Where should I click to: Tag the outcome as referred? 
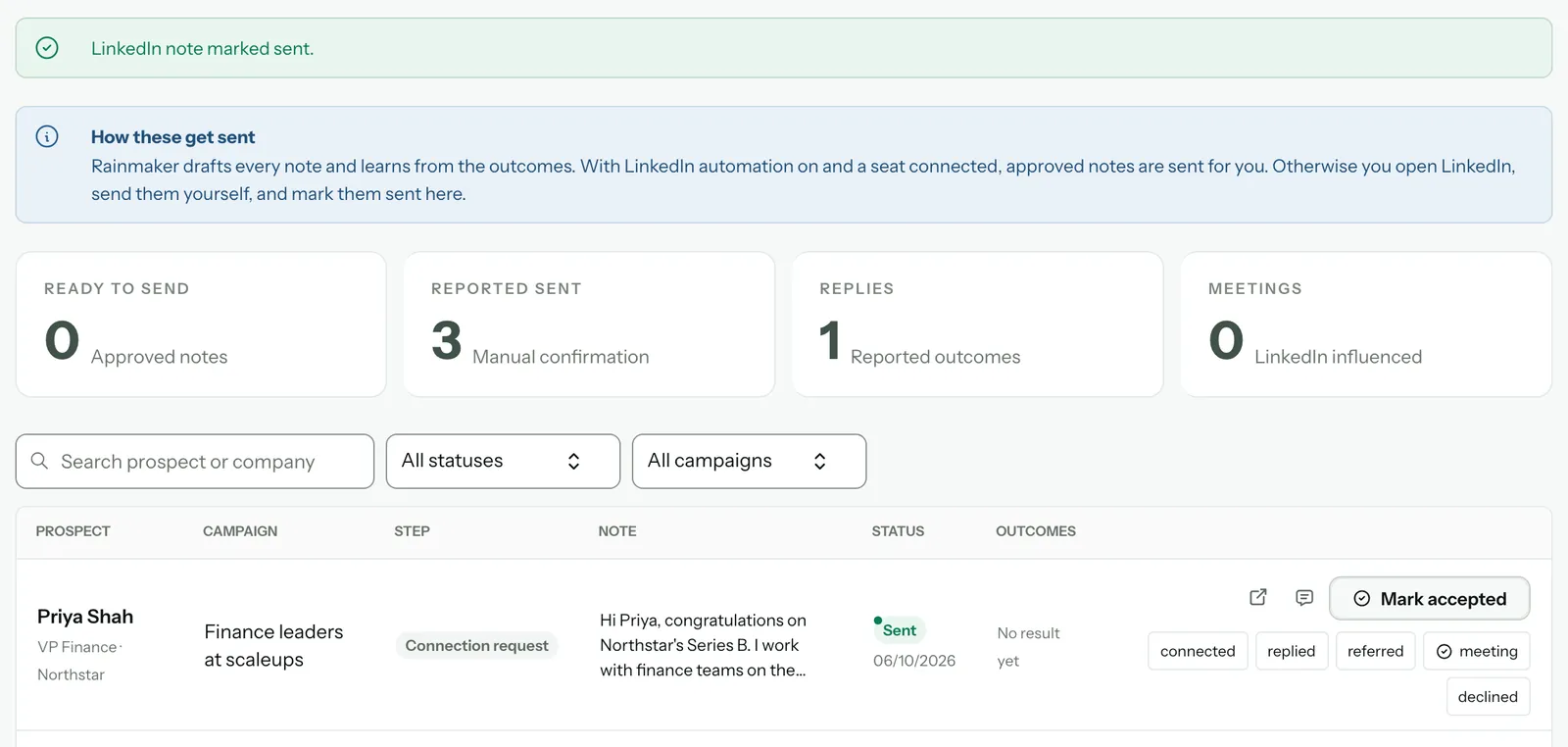1375,651
